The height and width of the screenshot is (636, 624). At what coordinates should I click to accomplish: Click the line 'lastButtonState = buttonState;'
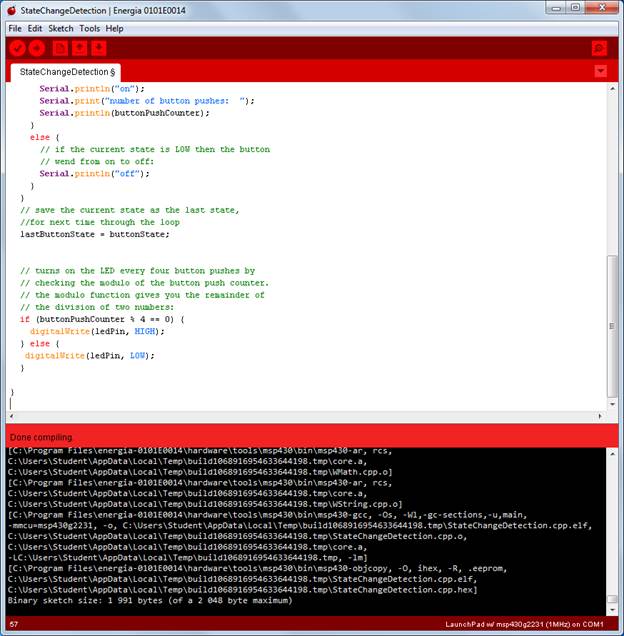(95, 234)
